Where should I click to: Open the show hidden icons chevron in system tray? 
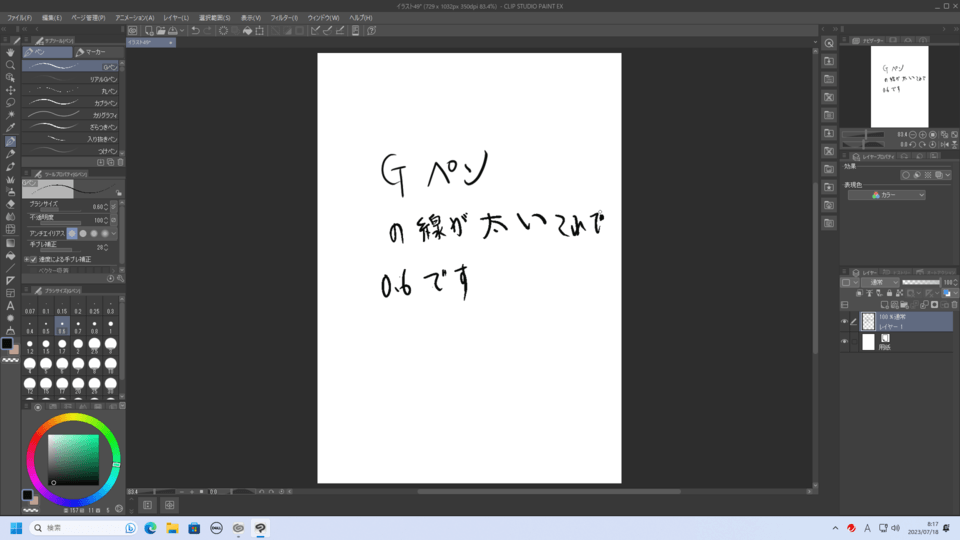click(835, 528)
